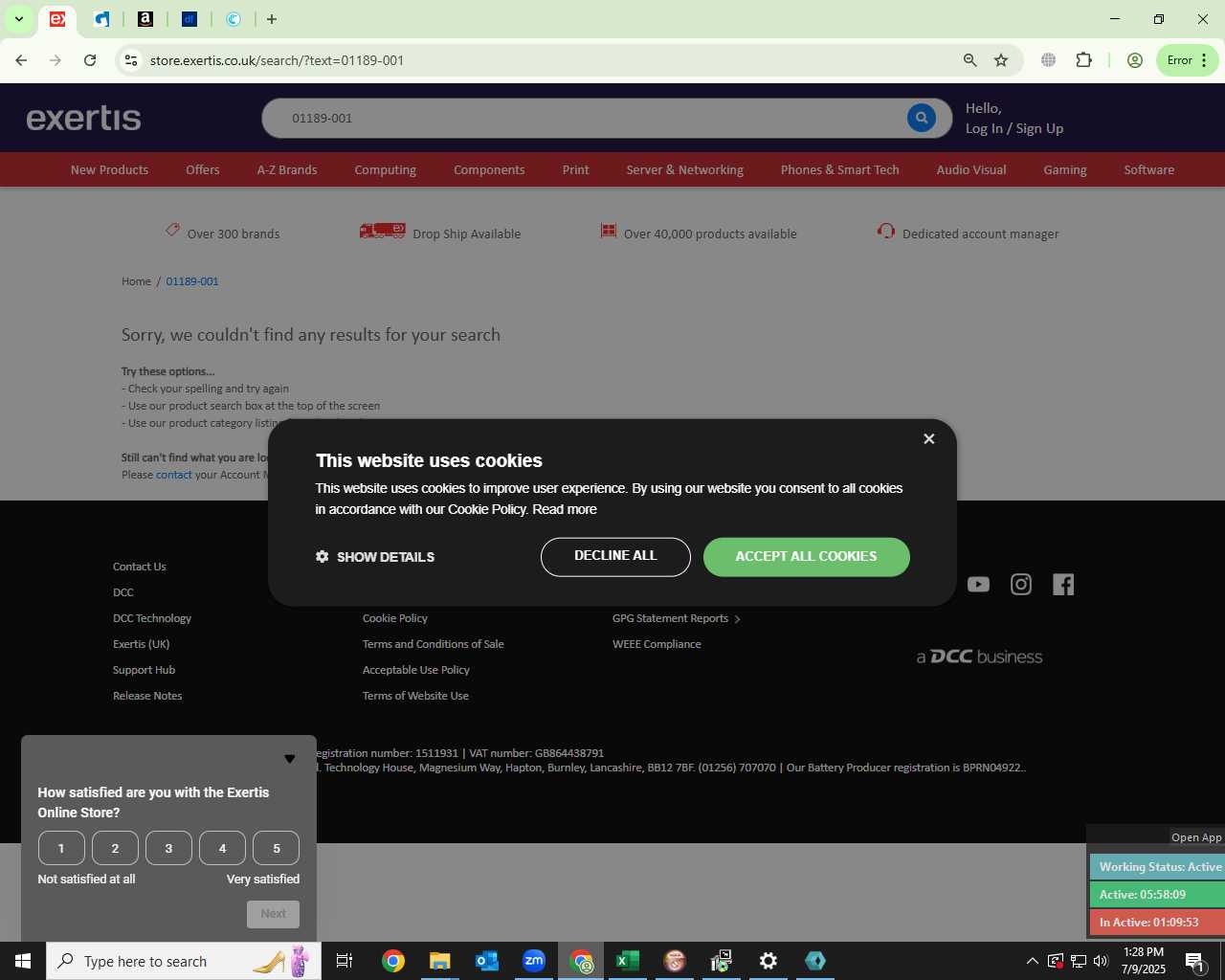Open Phones & Smart Tech menu
Image resolution: width=1225 pixels, height=980 pixels.
pyautogui.click(x=839, y=169)
